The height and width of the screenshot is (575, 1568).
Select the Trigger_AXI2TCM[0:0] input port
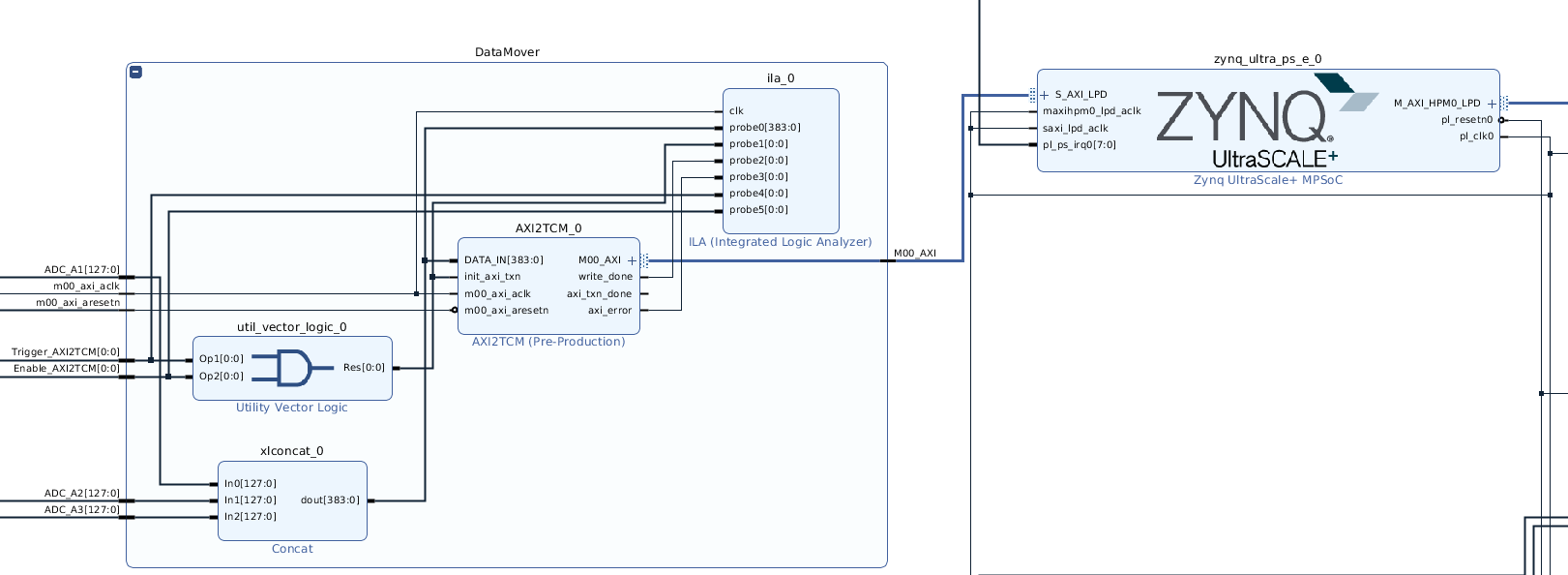pyautogui.click(x=66, y=352)
